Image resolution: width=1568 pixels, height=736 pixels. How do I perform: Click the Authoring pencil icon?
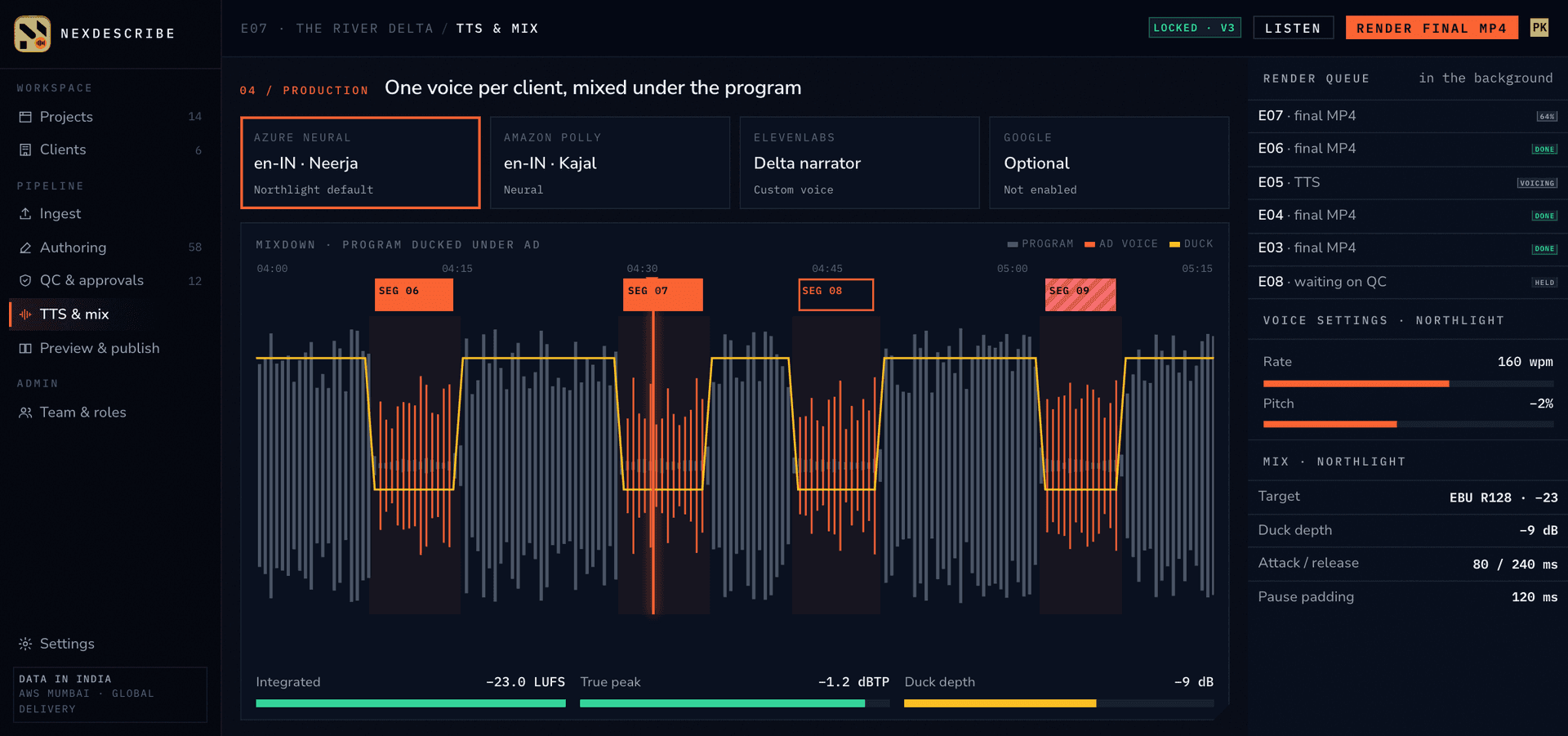pos(25,248)
